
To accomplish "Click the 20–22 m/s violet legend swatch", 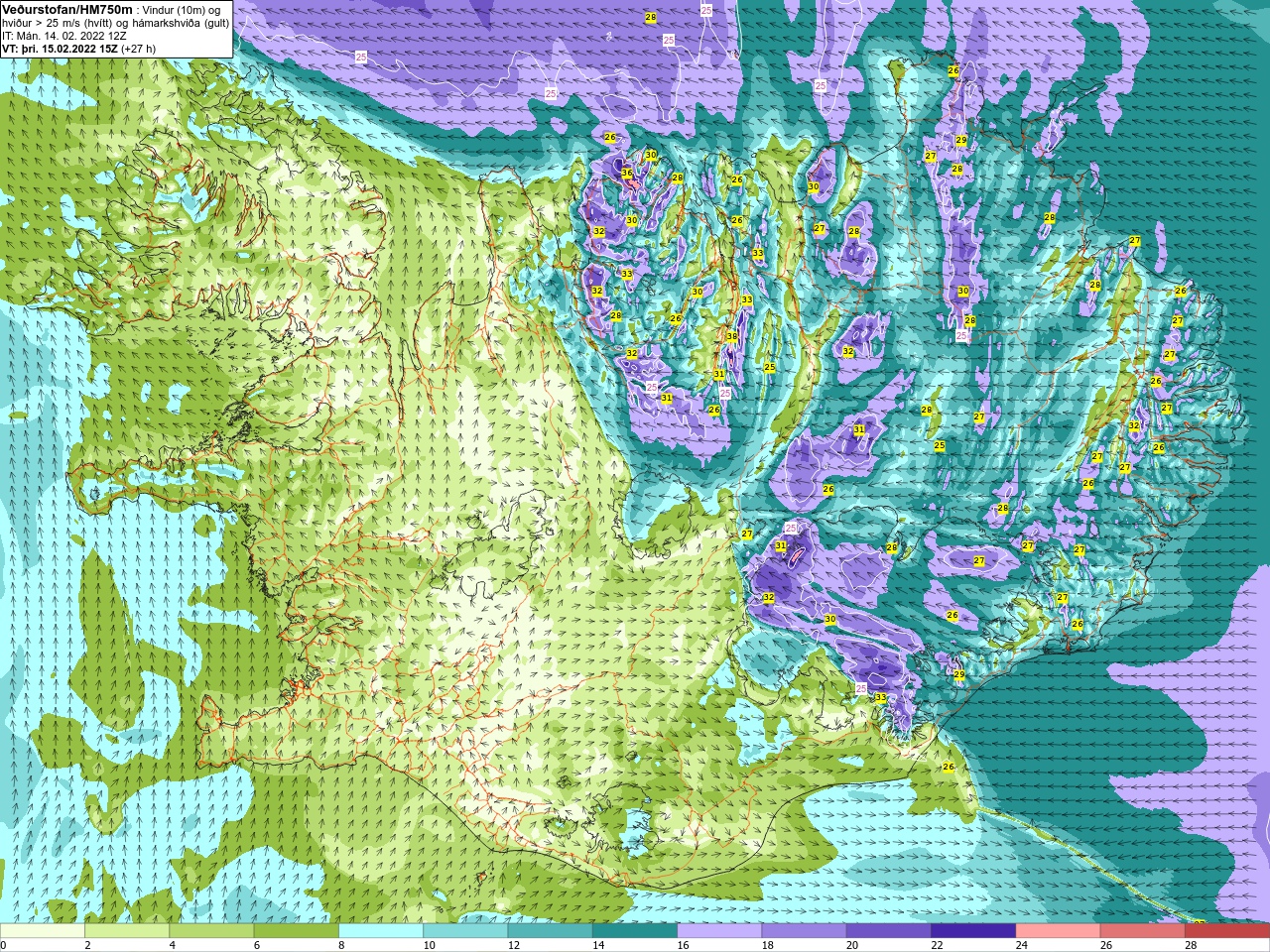I will pos(889,931).
